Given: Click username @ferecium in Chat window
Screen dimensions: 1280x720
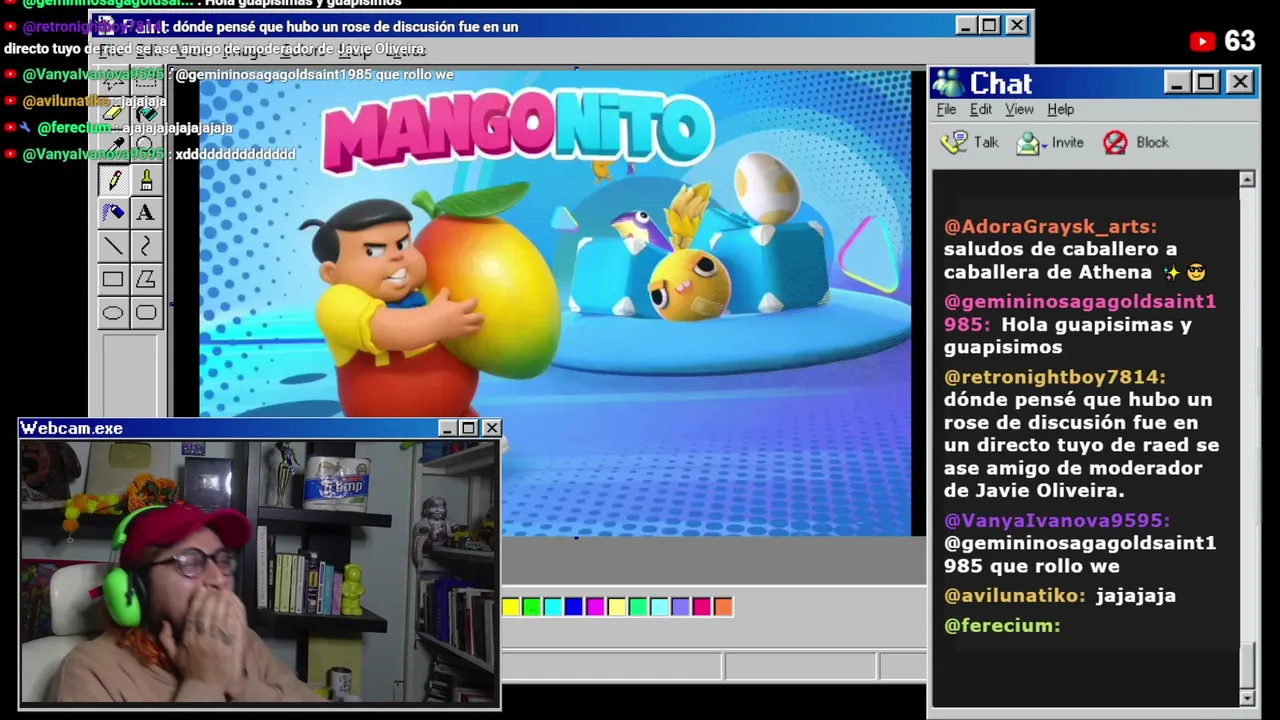Looking at the screenshot, I should coord(1002,625).
